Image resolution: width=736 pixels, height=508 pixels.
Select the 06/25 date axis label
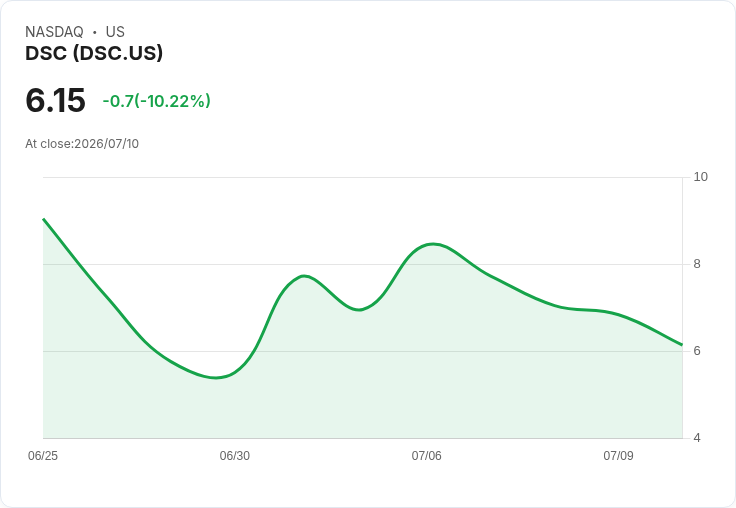(43, 456)
